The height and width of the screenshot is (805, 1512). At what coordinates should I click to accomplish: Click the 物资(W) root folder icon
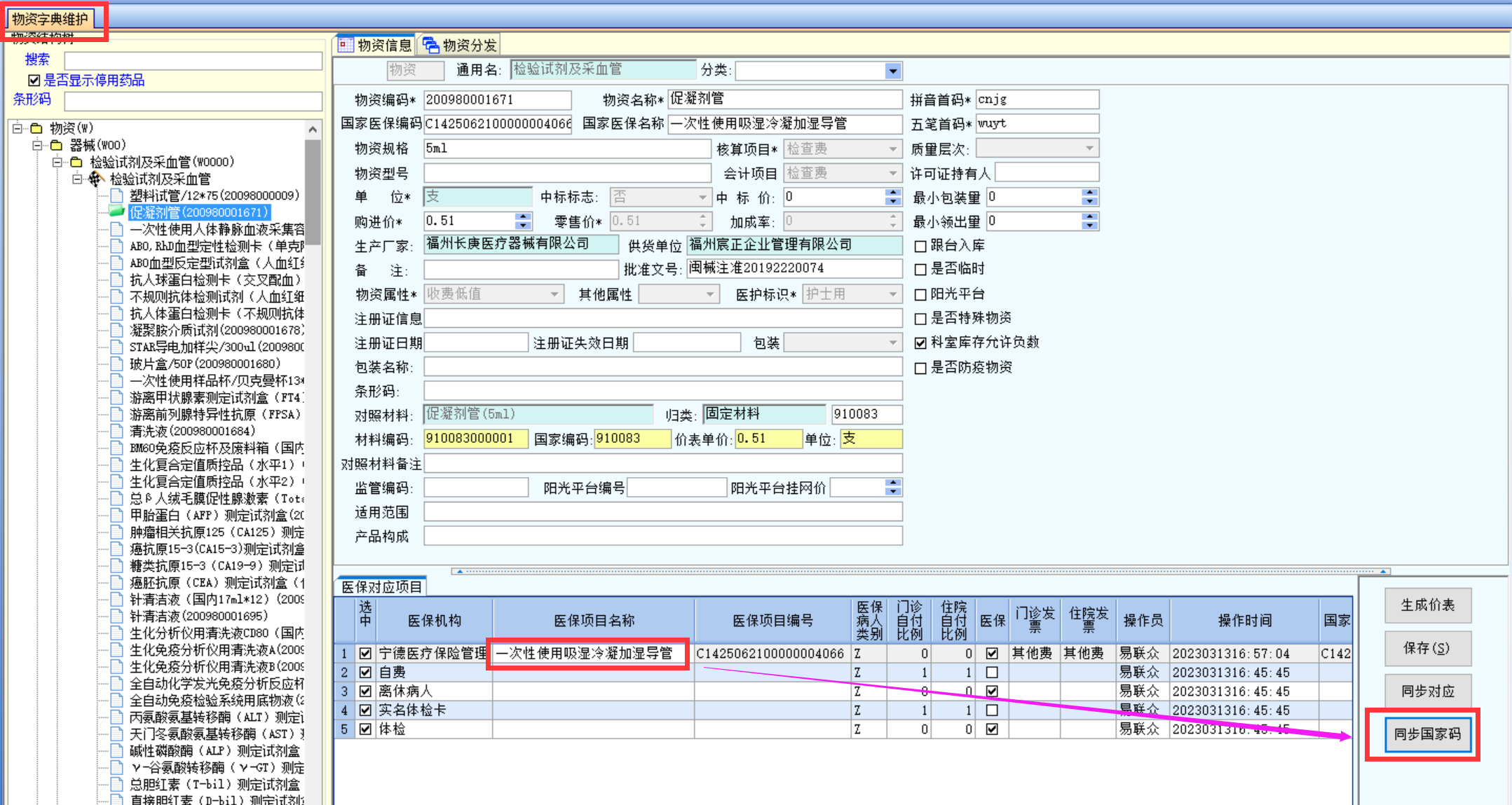point(36,128)
